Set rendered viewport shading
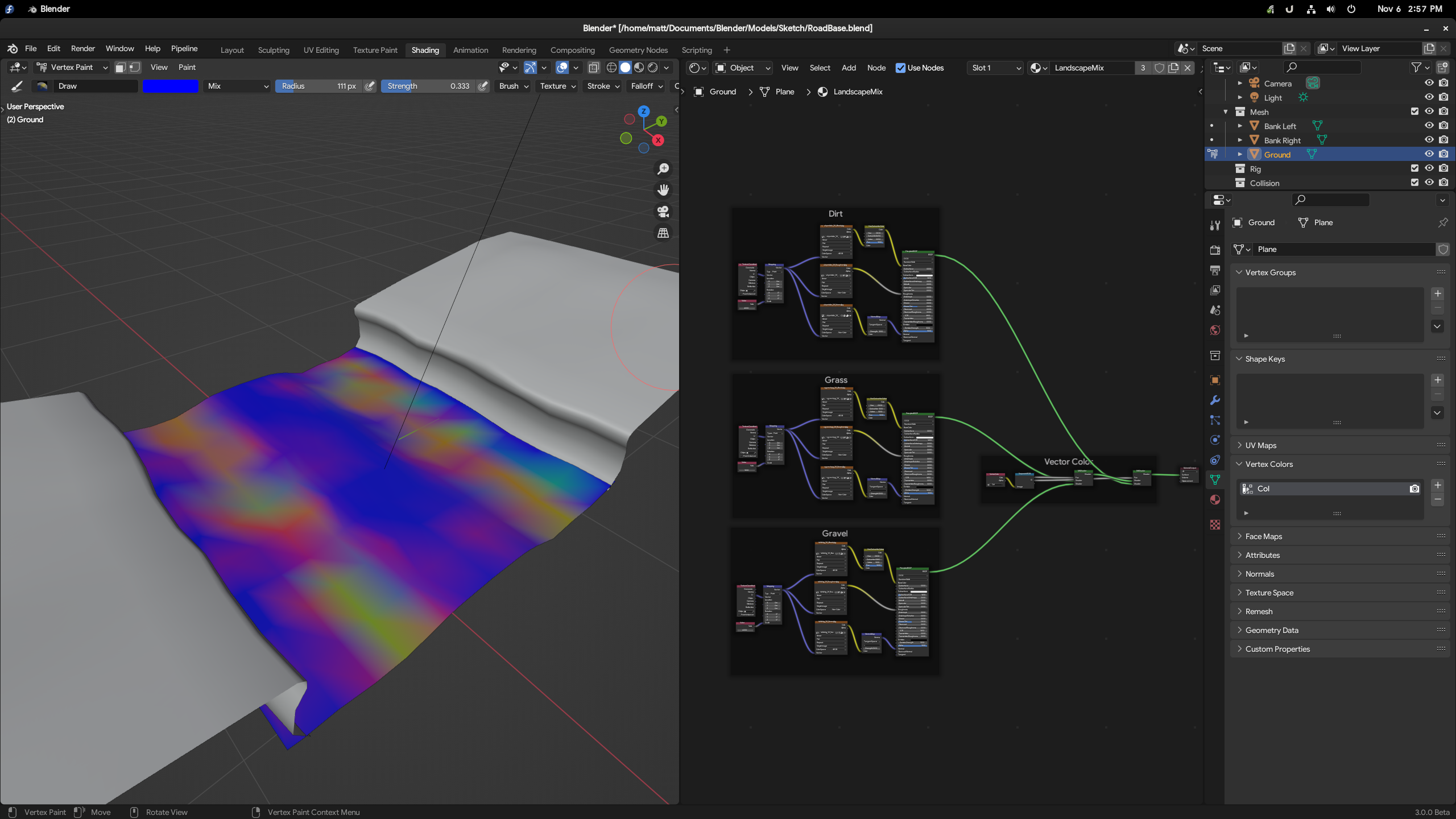This screenshot has width=1456, height=819. (653, 68)
